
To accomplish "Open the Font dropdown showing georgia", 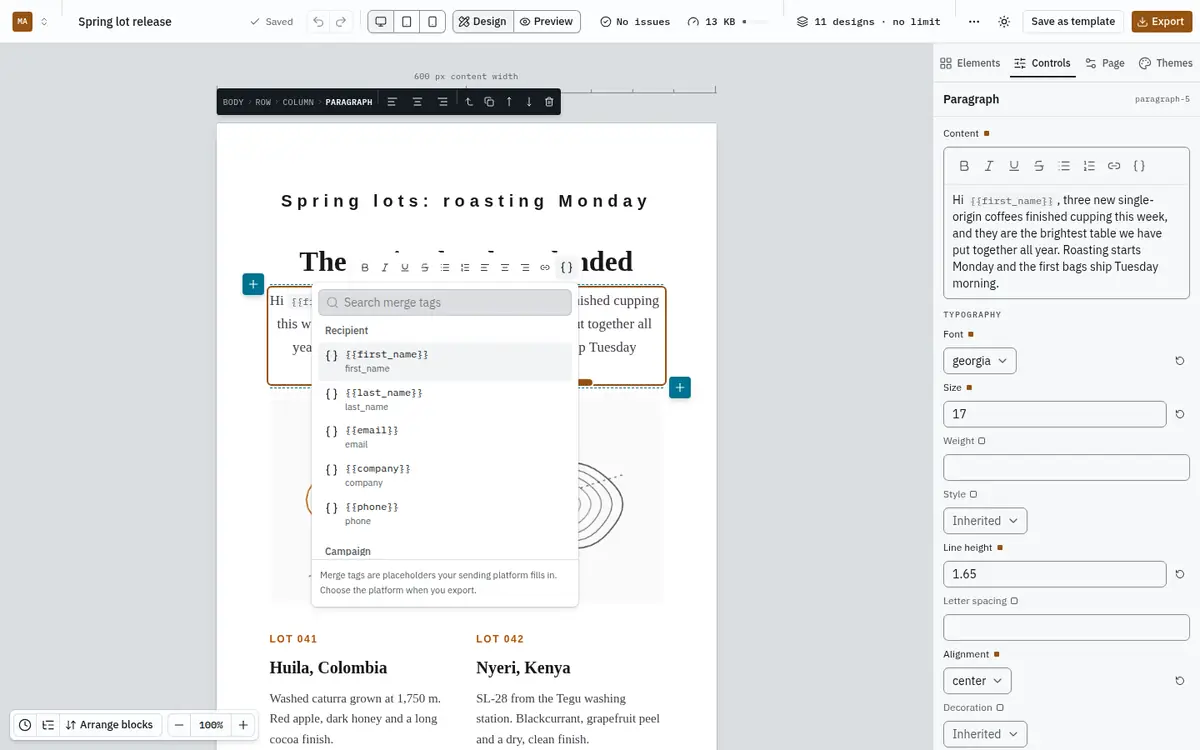I will click(980, 361).
